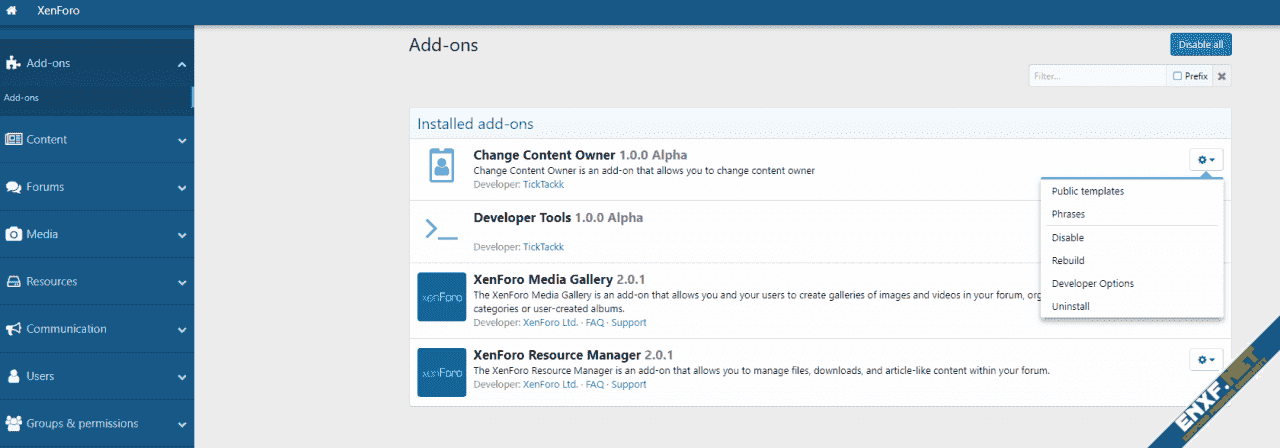Click into the Filter input field
Image resolution: width=1280 pixels, height=448 pixels.
pyautogui.click(x=1097, y=76)
